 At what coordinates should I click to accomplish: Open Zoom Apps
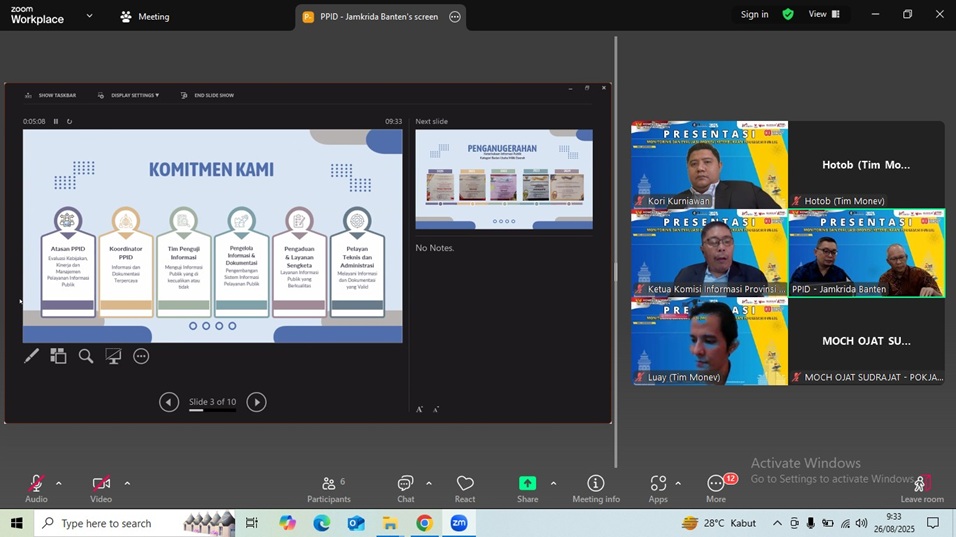[x=658, y=489]
